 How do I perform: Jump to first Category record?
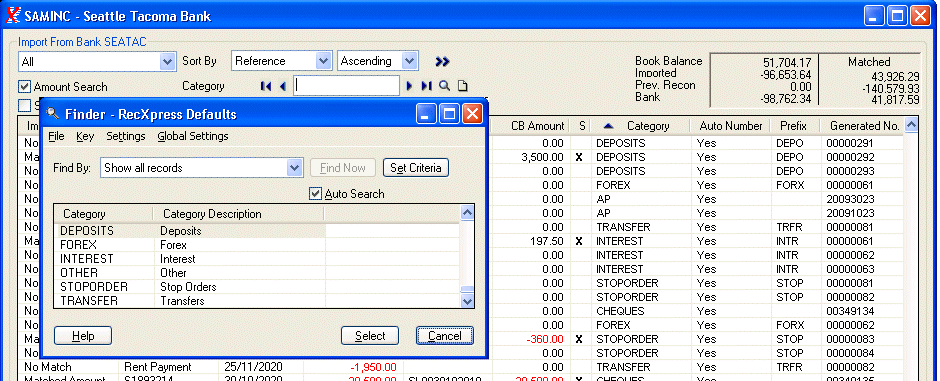click(266, 86)
